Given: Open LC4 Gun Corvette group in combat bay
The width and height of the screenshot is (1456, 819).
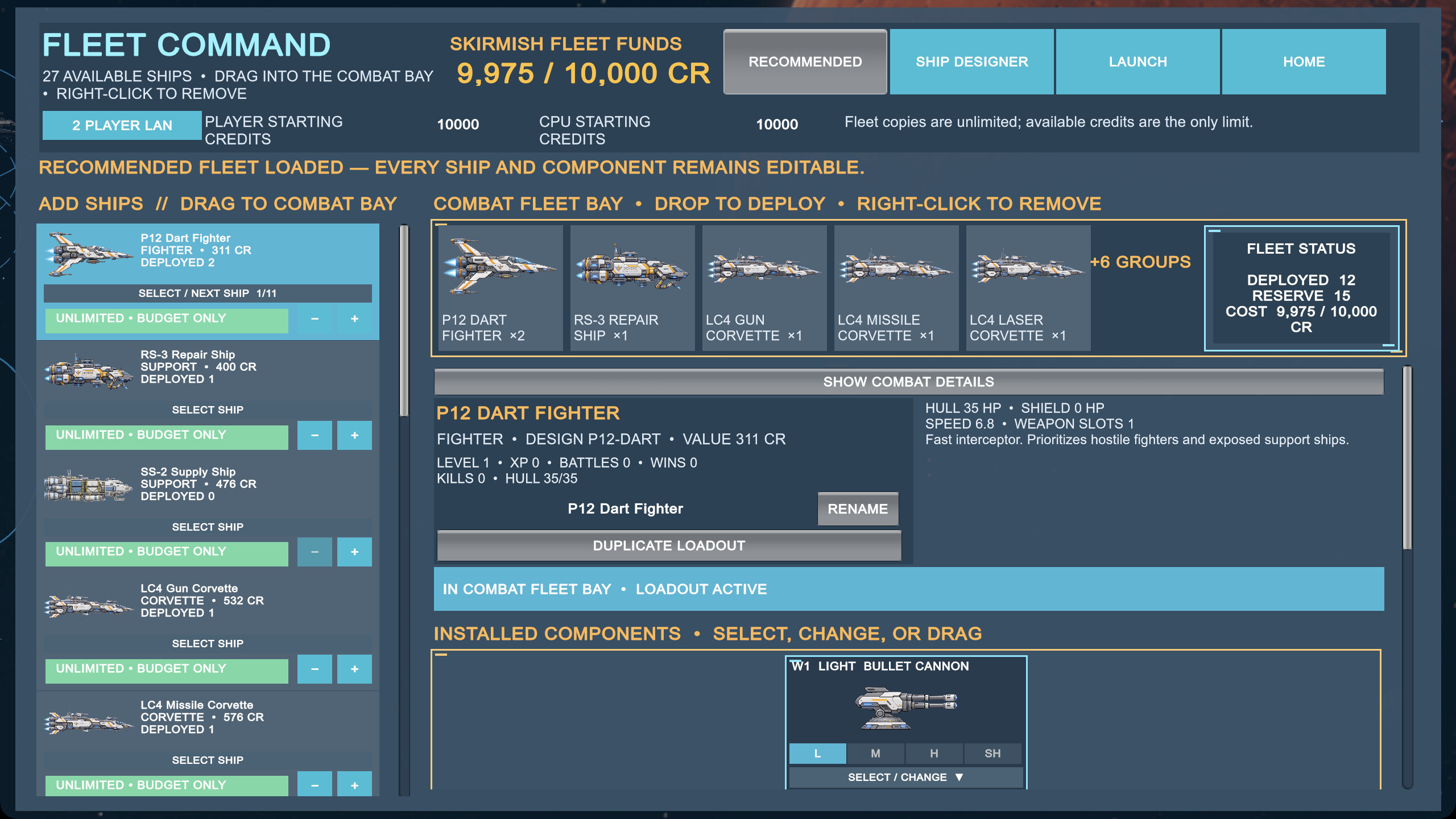Looking at the screenshot, I should [764, 288].
